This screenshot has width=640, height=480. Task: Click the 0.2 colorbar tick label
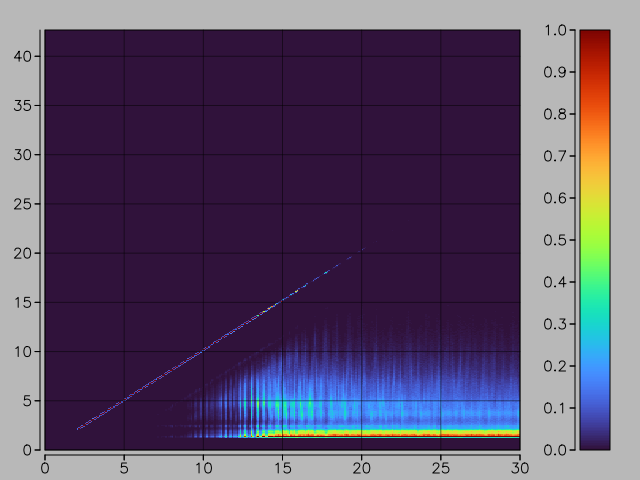pos(557,366)
